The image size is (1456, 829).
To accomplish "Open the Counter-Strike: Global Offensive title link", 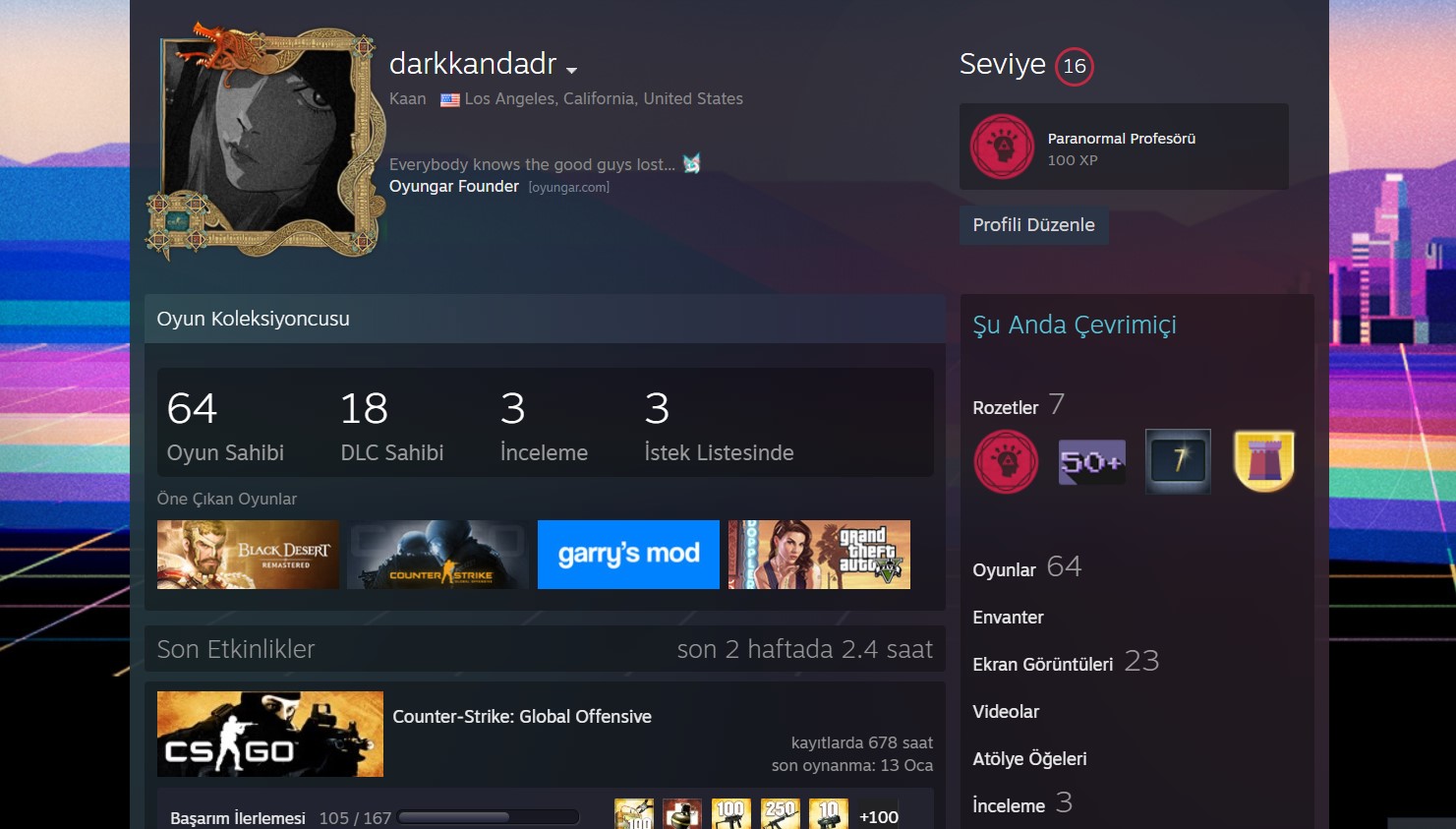I will coord(522,717).
